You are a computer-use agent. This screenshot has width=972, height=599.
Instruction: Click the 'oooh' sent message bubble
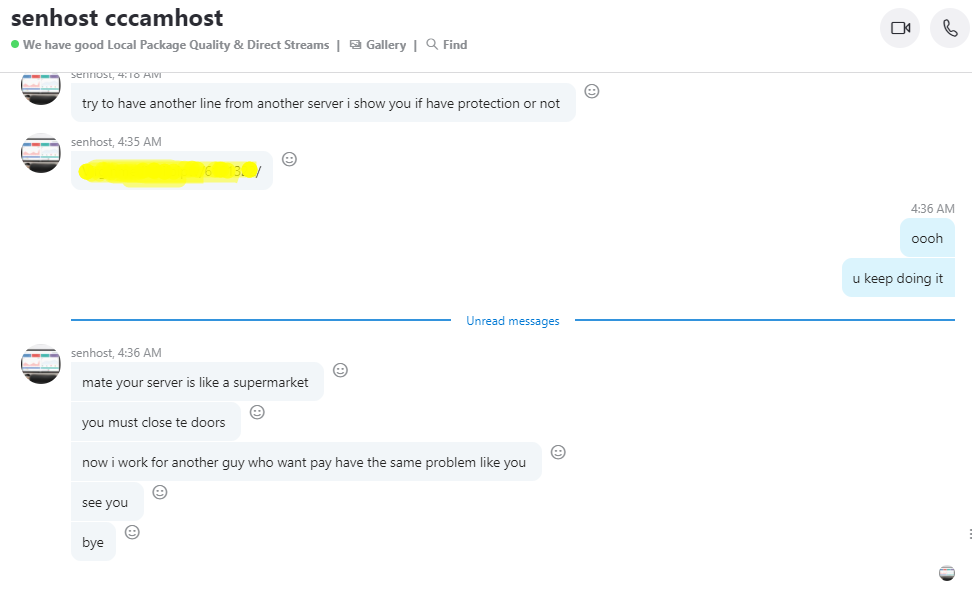pos(927,238)
